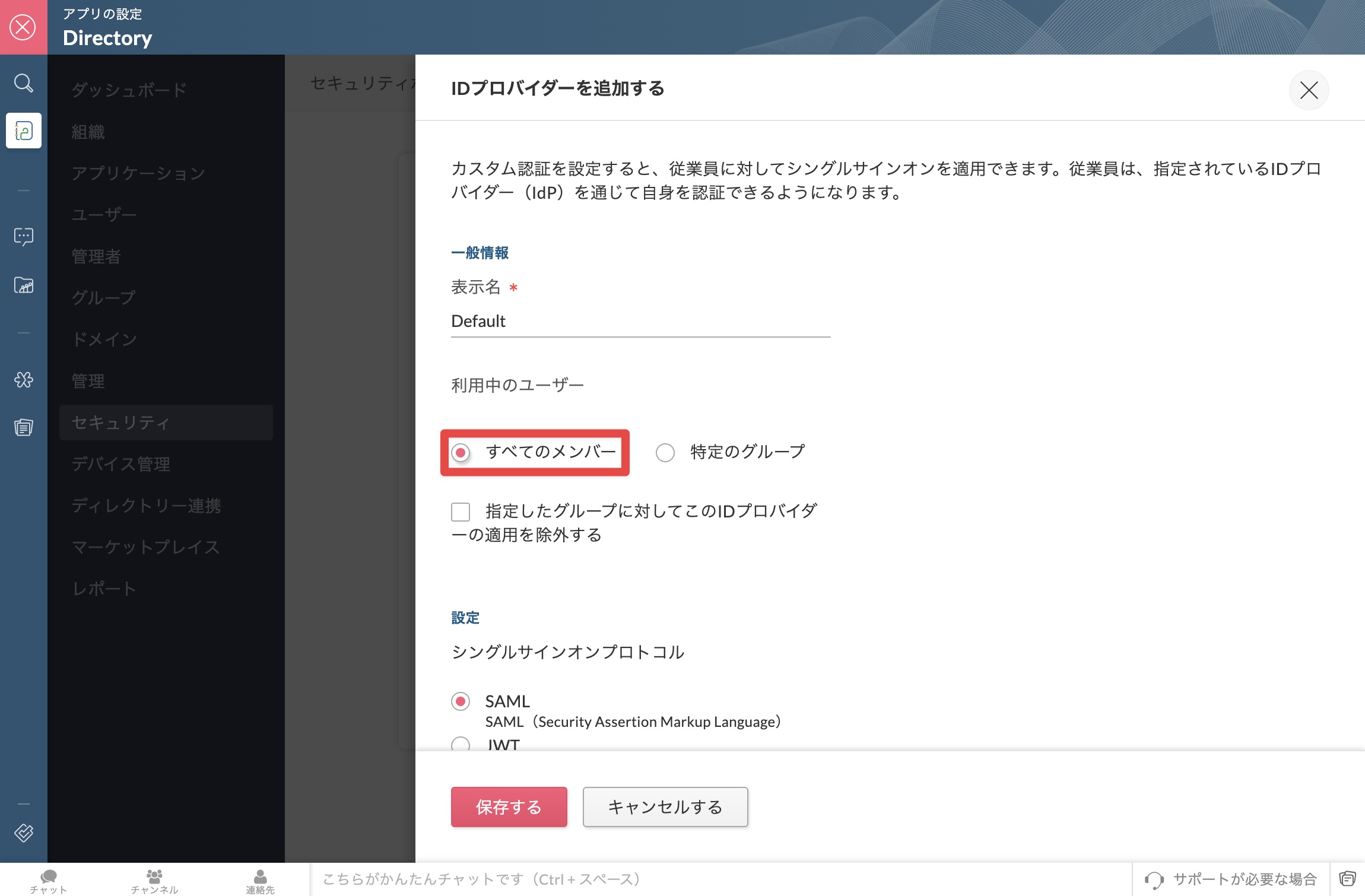This screenshot has height=896, width=1365.
Task: Open Chat icon in bottom bar
Action: coord(49,881)
